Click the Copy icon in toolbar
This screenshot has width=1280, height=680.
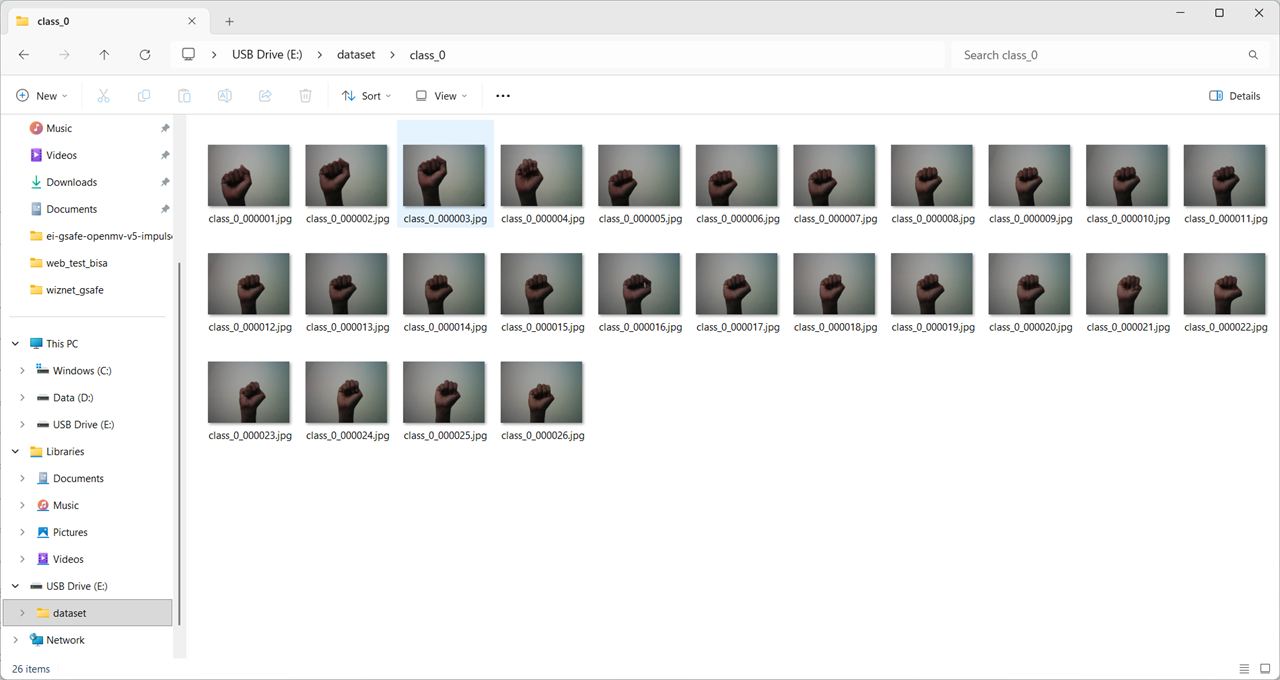tap(144, 96)
